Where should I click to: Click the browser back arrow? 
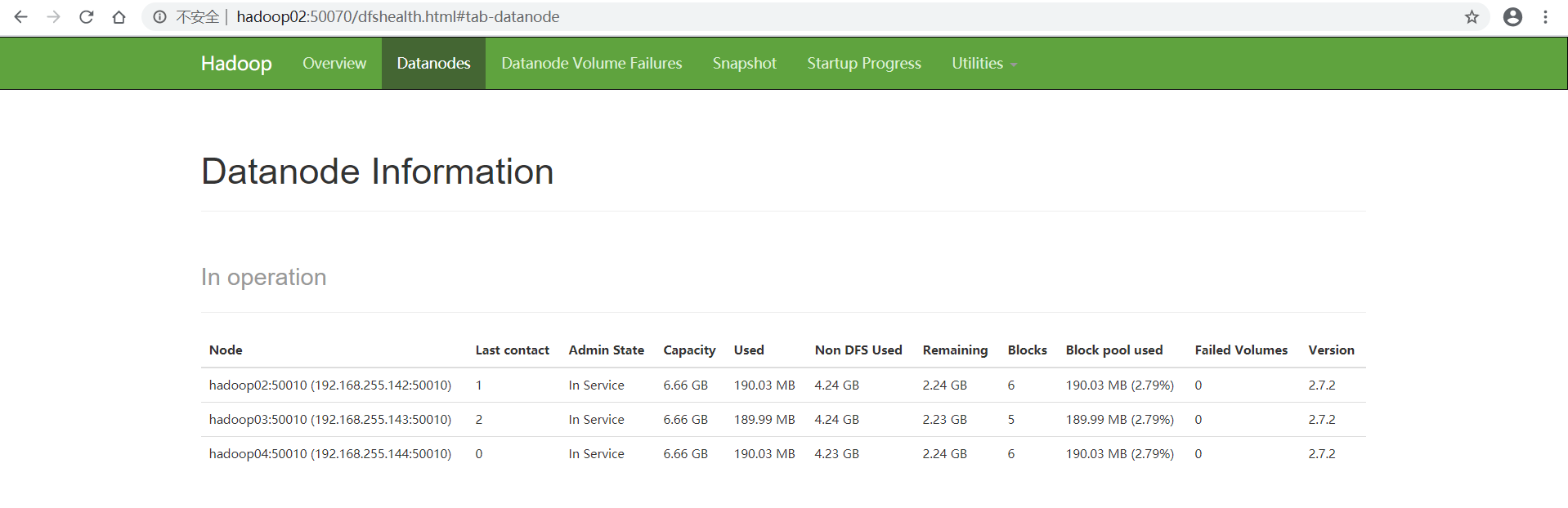click(21, 17)
